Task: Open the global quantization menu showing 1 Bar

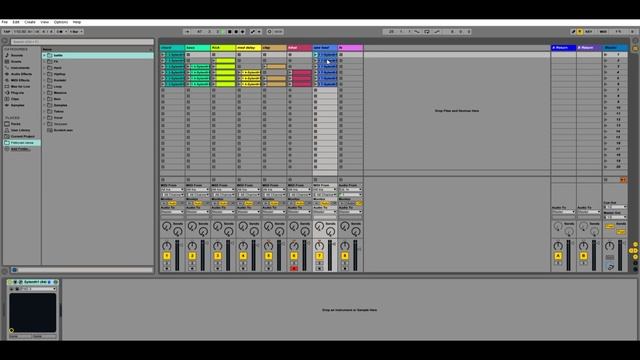Action: click(x=76, y=31)
